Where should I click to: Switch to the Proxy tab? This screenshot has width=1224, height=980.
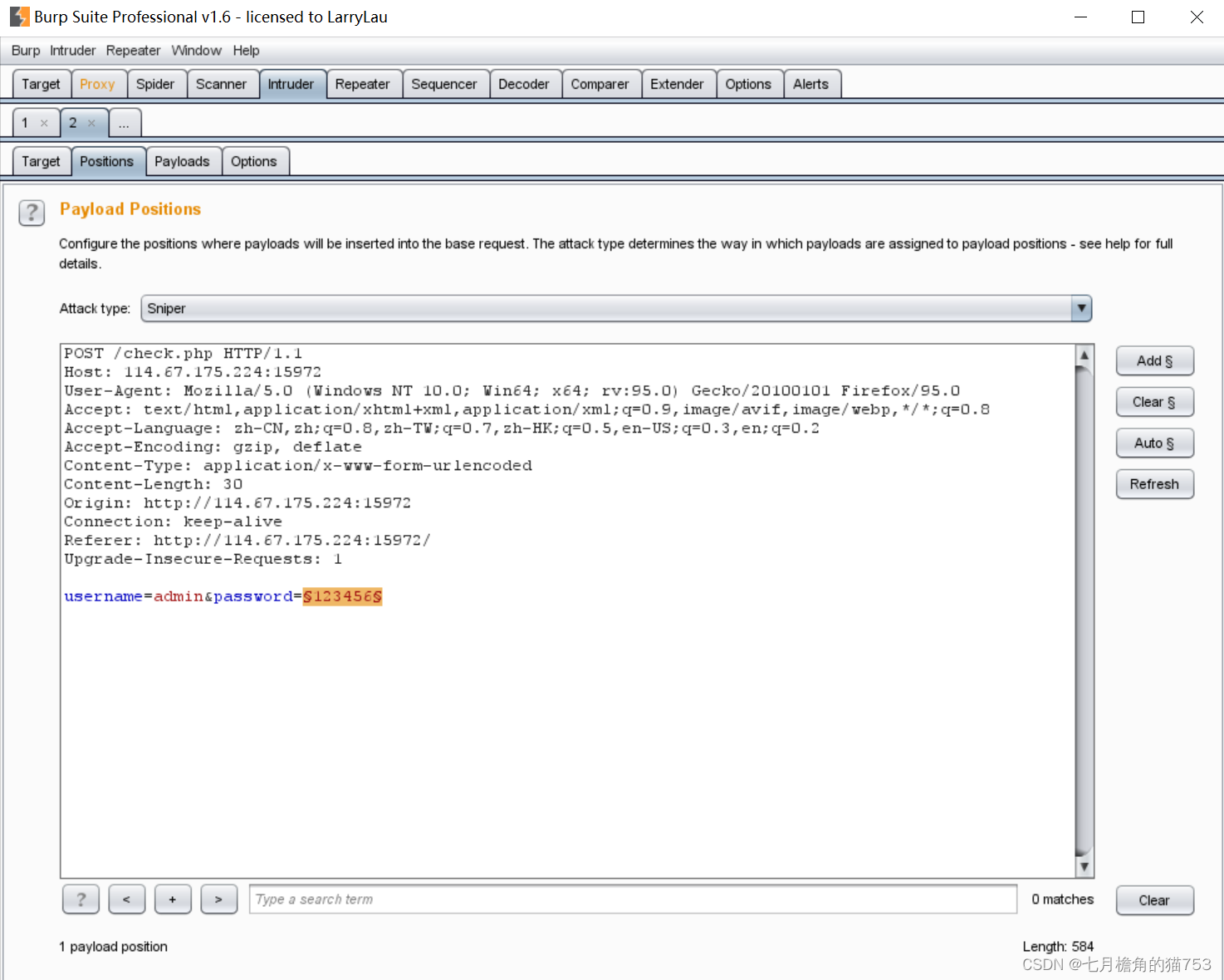tap(97, 84)
